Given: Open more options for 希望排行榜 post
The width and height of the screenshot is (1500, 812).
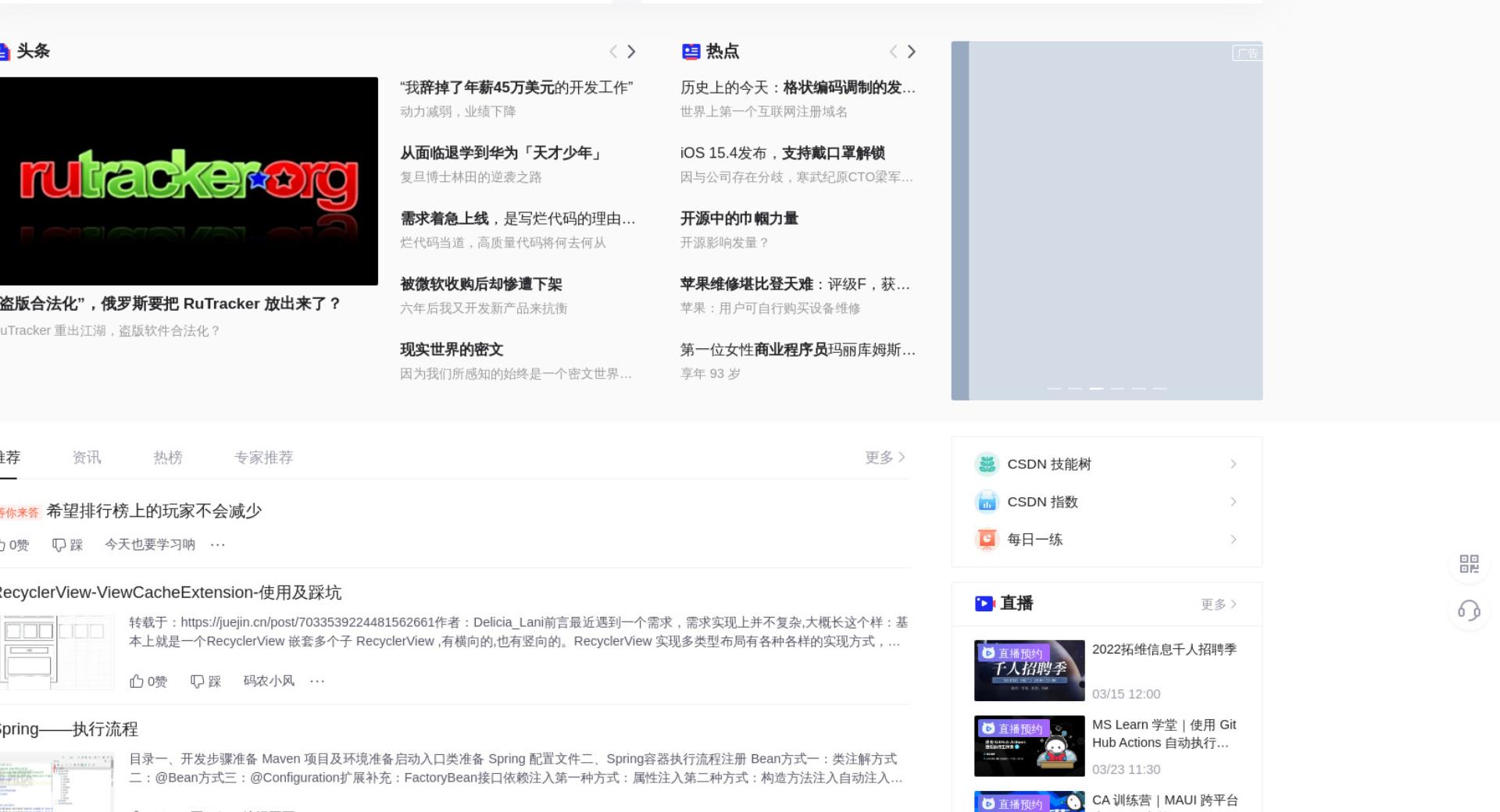Looking at the screenshot, I should [x=217, y=545].
